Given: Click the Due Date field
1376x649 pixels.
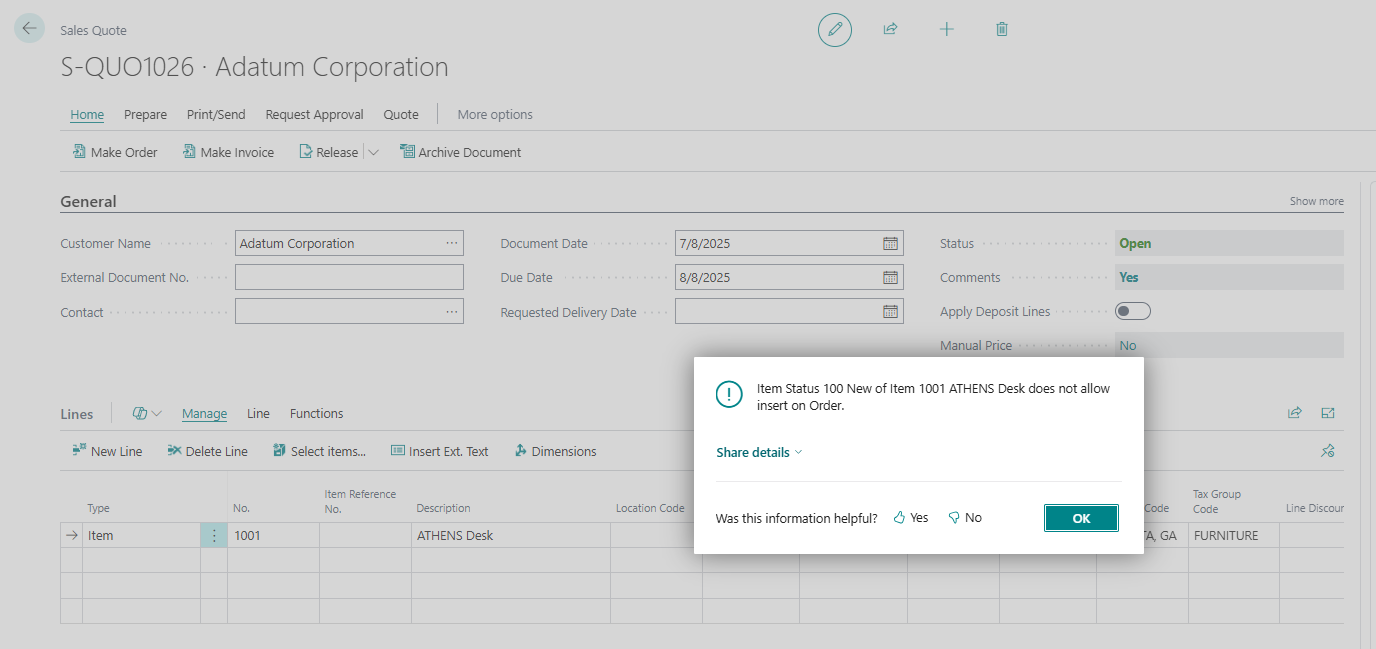Looking at the screenshot, I should point(789,277).
